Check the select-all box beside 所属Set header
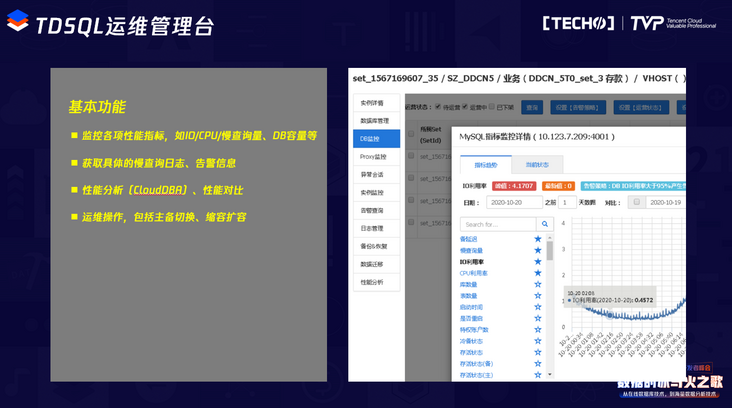Viewport: 732px width, 408px height. pos(411,134)
